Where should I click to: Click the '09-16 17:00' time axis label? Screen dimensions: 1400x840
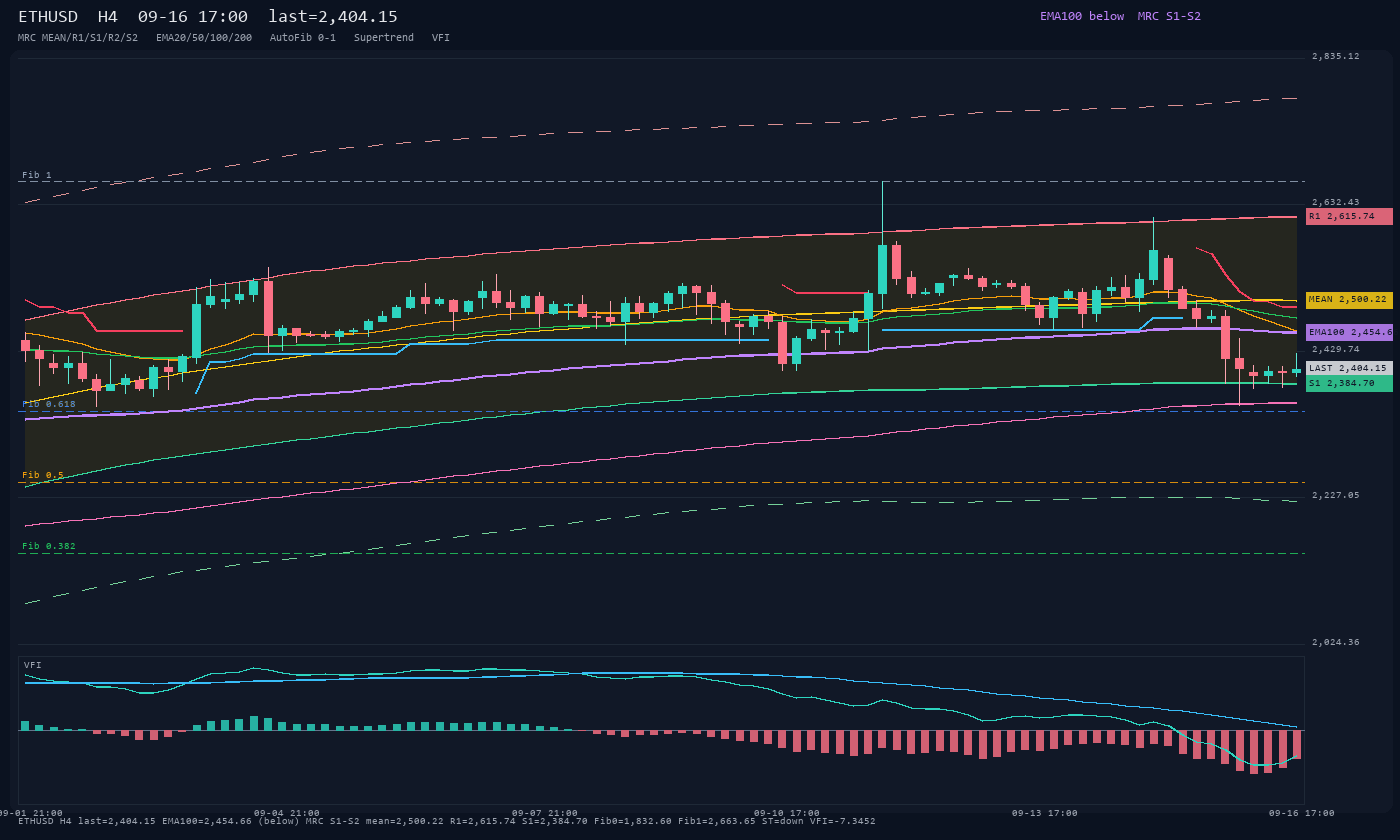pyautogui.click(x=1302, y=813)
